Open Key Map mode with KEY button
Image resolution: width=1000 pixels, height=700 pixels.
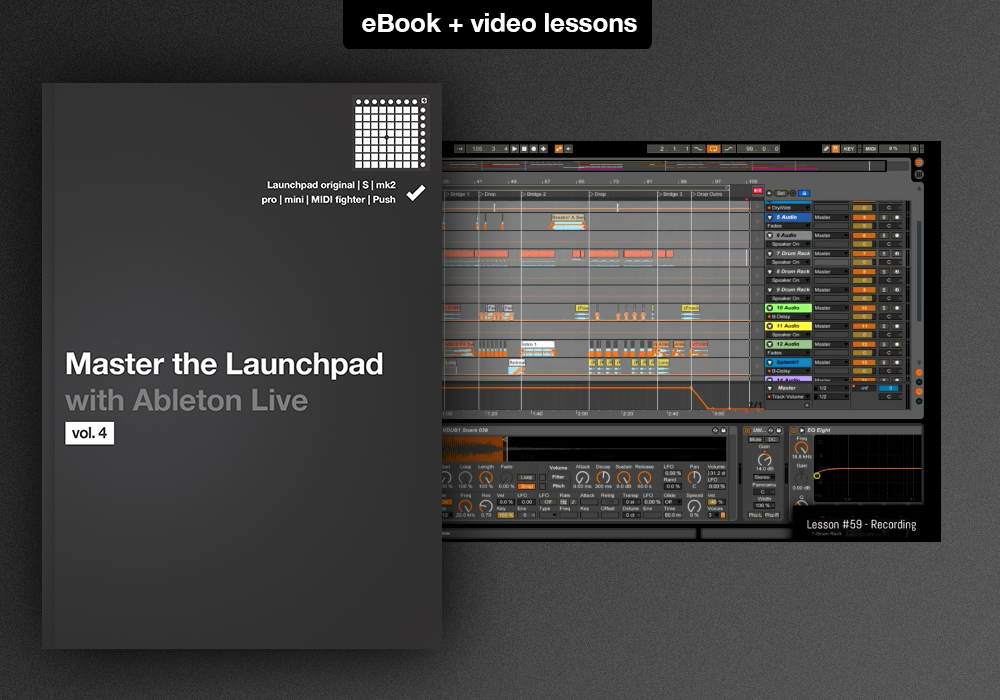point(849,149)
